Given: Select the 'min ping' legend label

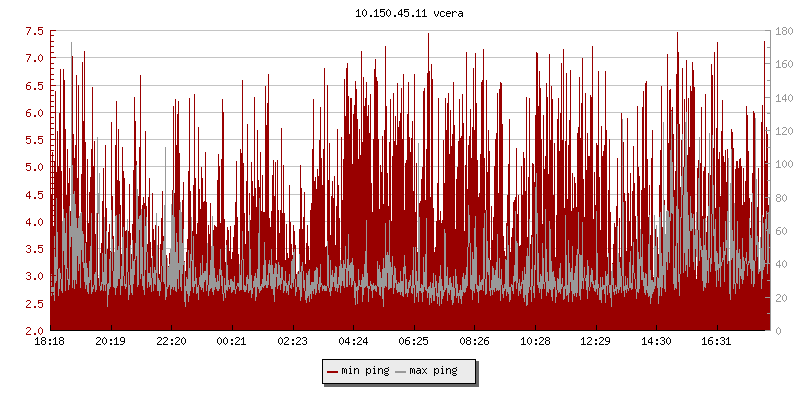Looking at the screenshot, I should [365, 371].
